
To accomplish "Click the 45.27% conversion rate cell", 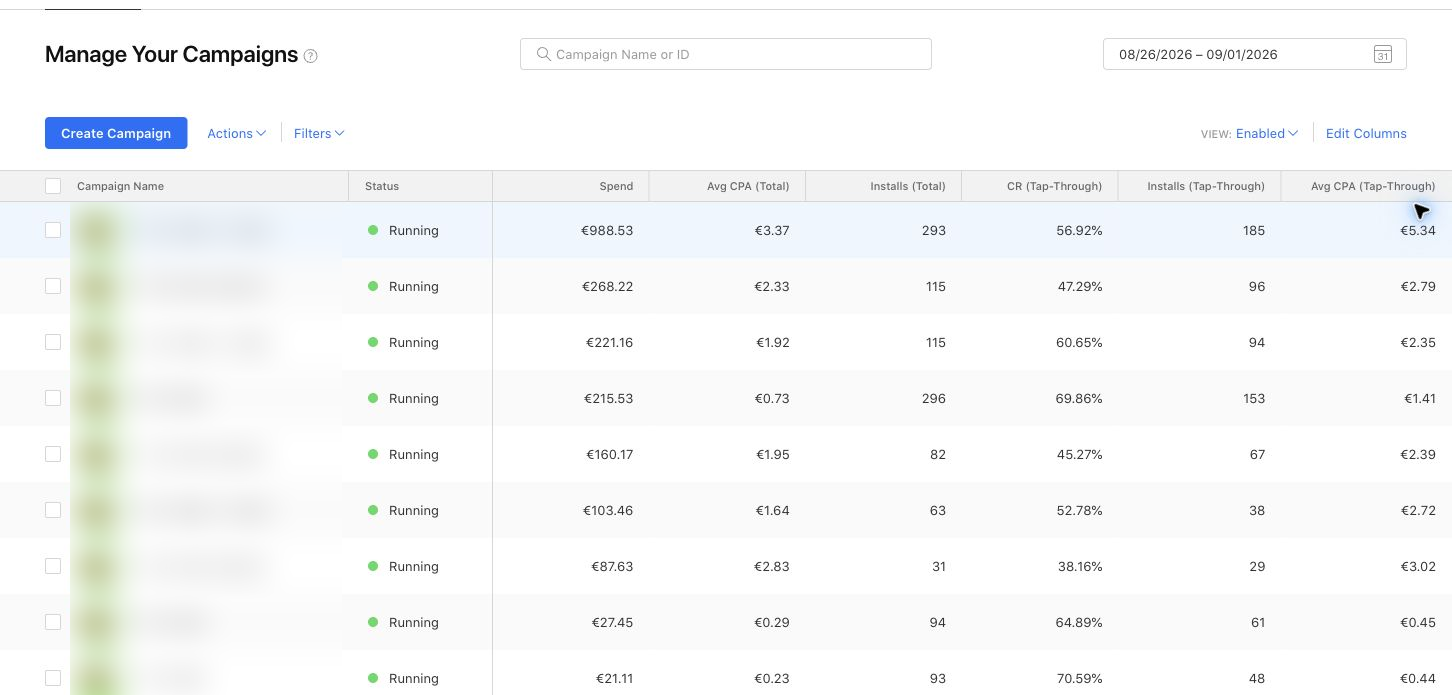I will [x=1079, y=454].
